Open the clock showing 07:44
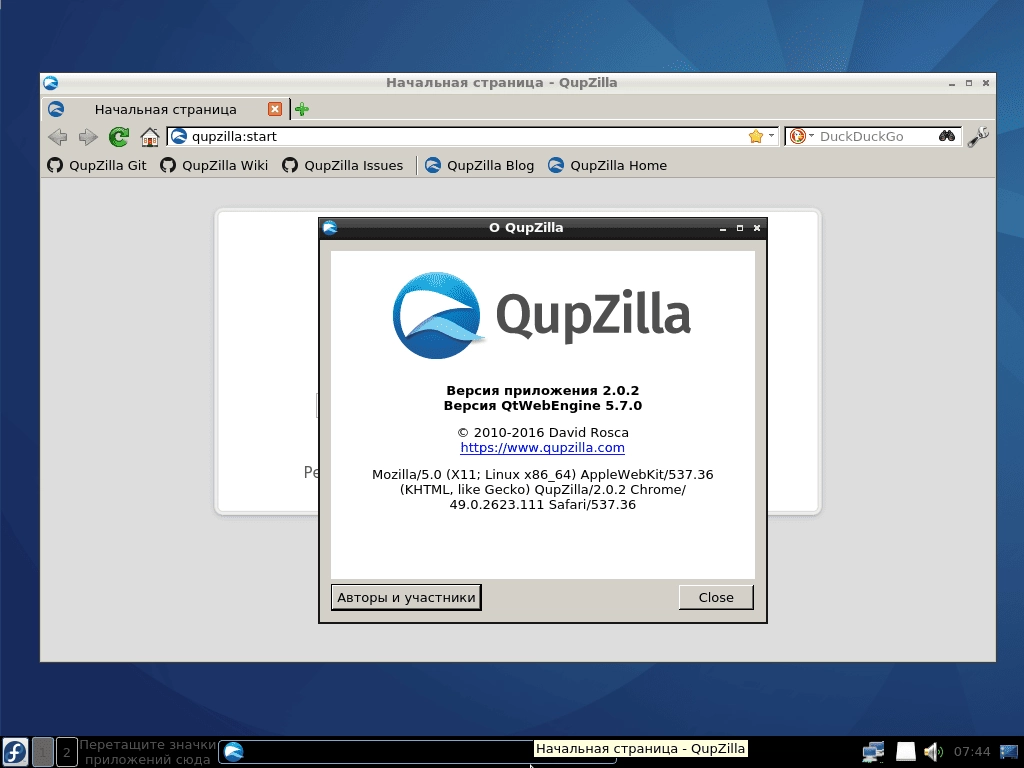This screenshot has height=768, width=1024. click(972, 752)
